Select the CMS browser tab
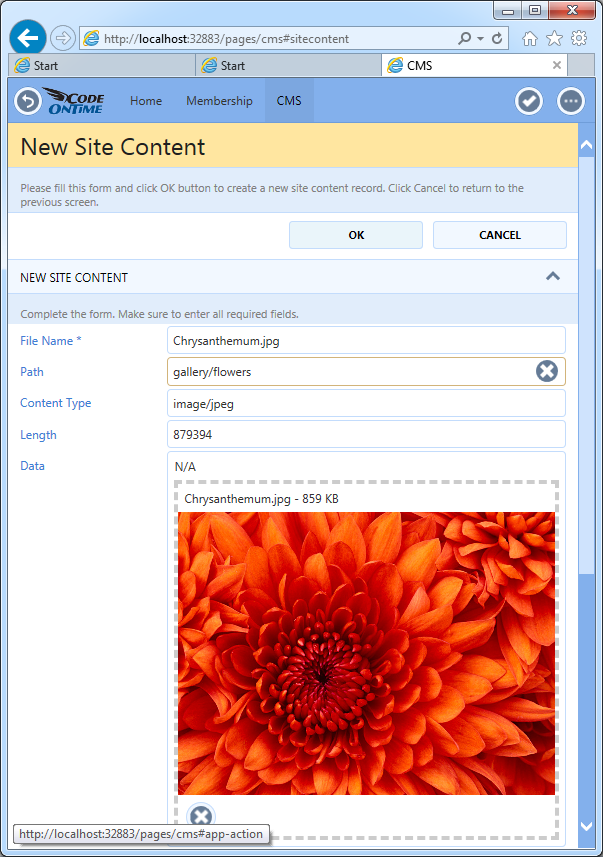 (x=474, y=66)
